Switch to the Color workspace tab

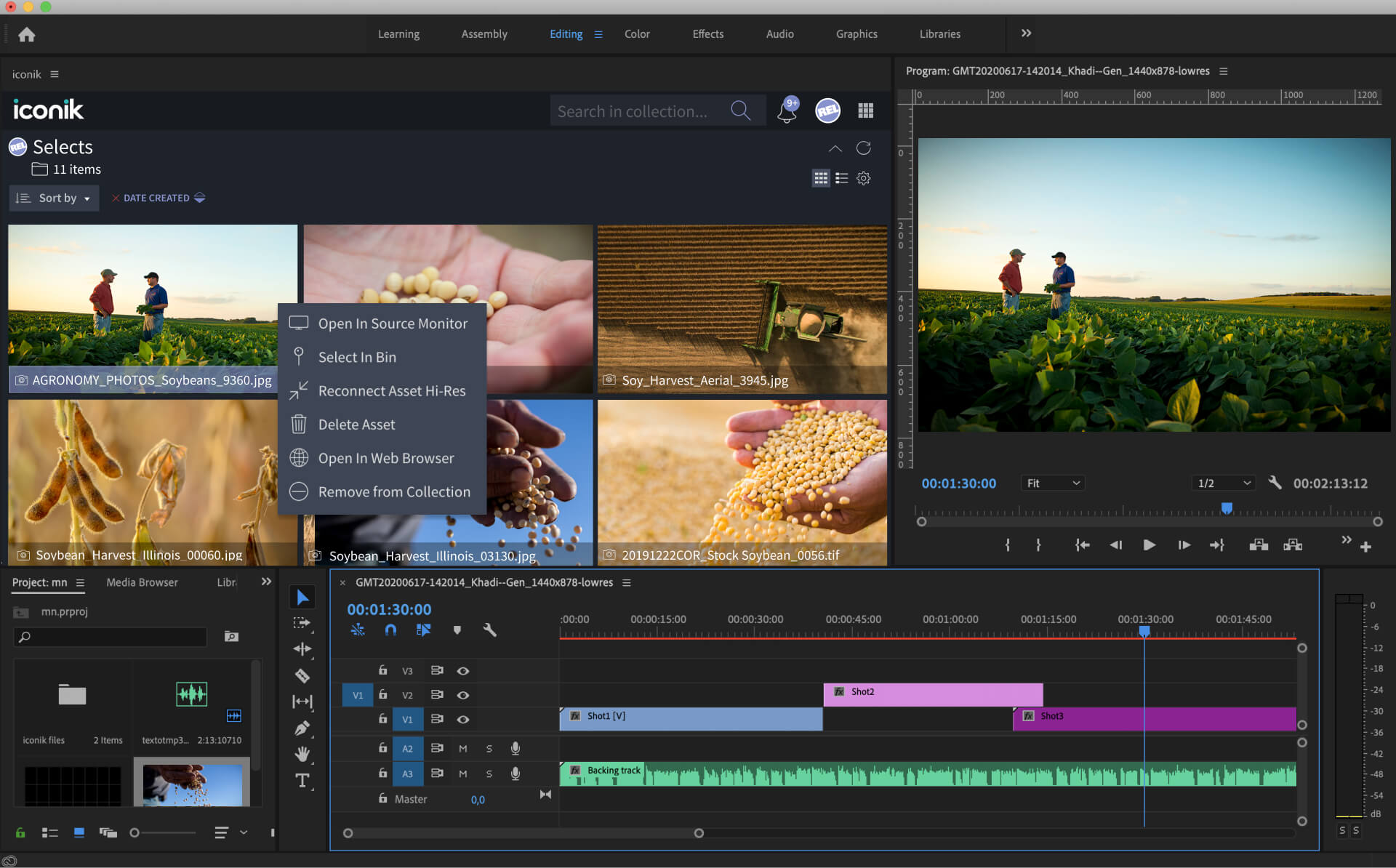636,34
